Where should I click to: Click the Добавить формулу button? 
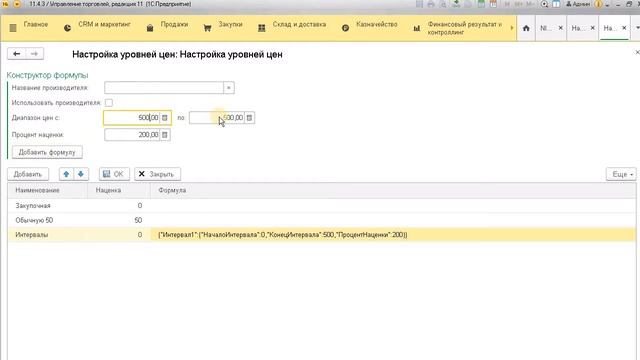[x=47, y=152]
